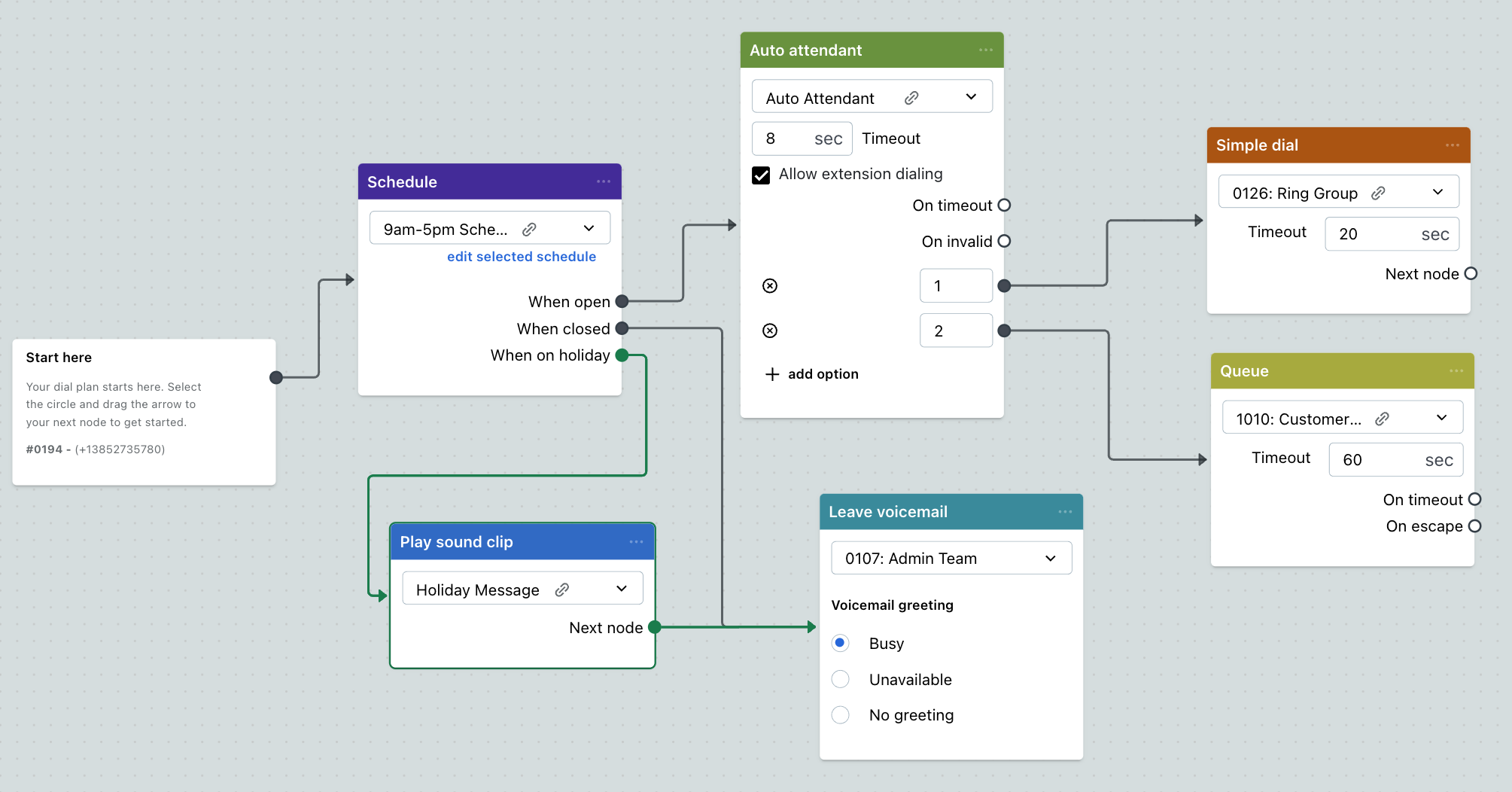Choose the No greeting radio option
The image size is (1512, 792).
(840, 715)
